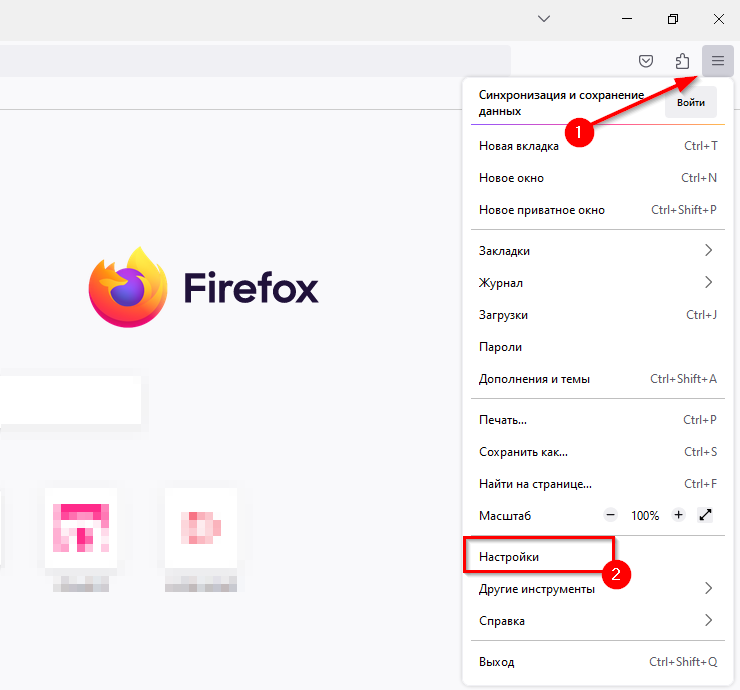The width and height of the screenshot is (740, 690).
Task: Click the hamburger application menu icon
Action: point(717,61)
